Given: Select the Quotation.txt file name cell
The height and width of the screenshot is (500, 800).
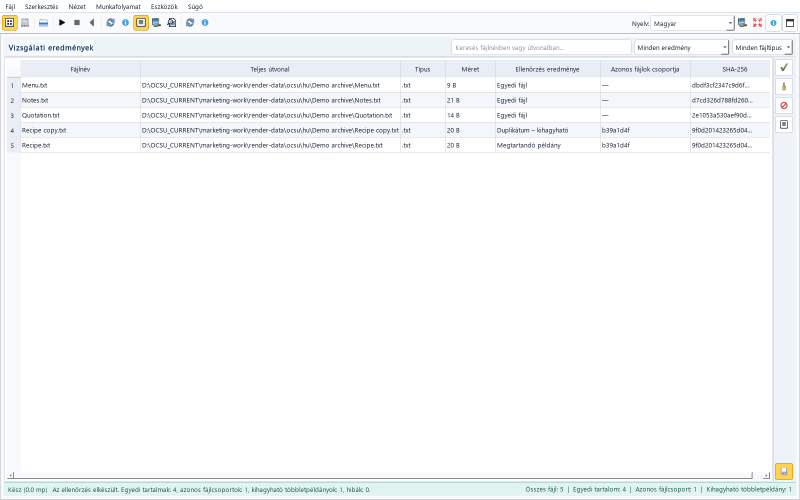Looking at the screenshot, I should (80, 115).
